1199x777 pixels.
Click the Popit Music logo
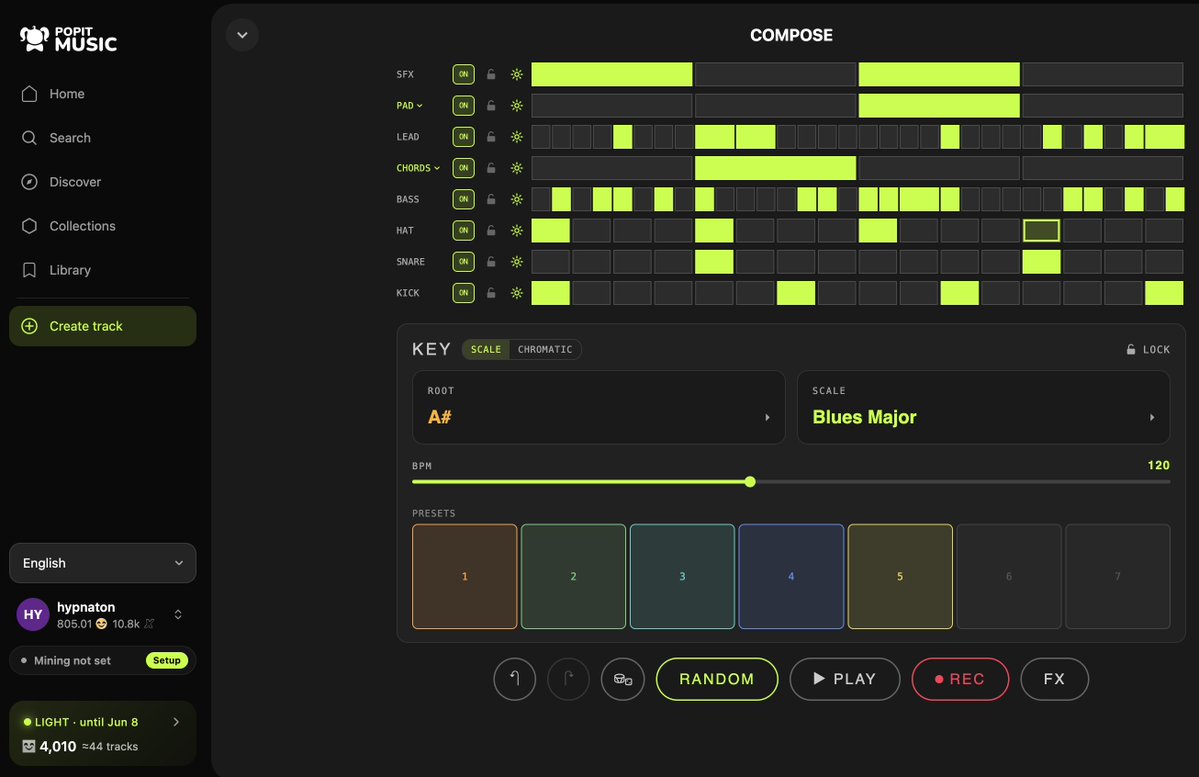click(x=68, y=39)
